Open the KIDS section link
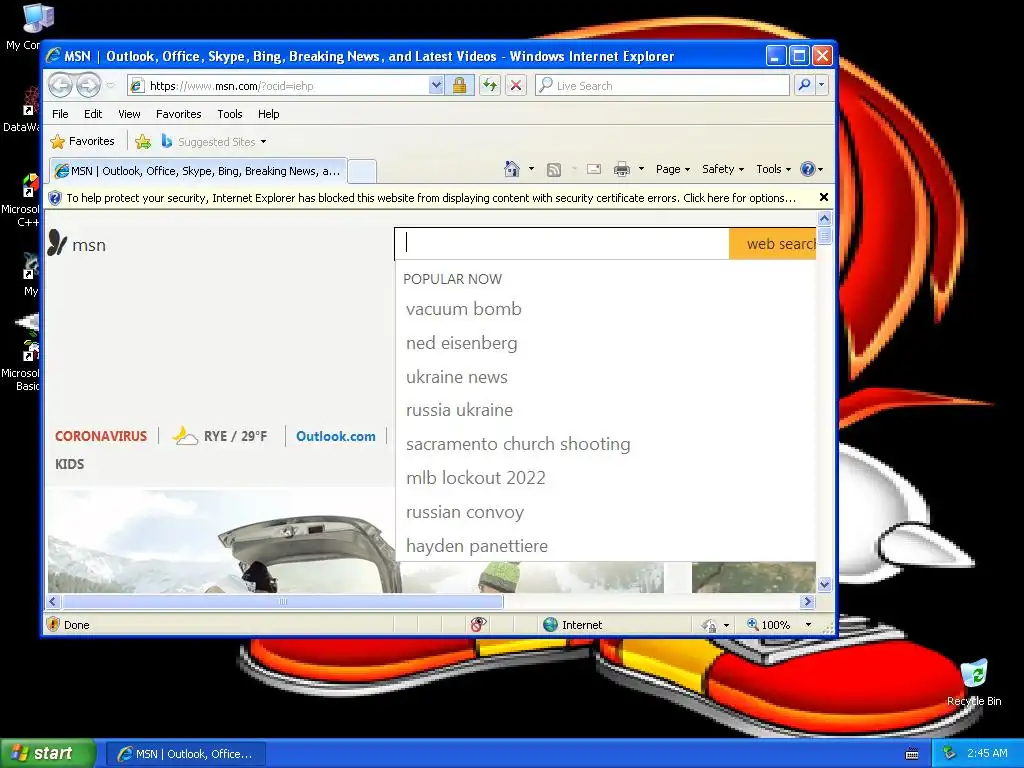The height and width of the screenshot is (768, 1024). (69, 464)
